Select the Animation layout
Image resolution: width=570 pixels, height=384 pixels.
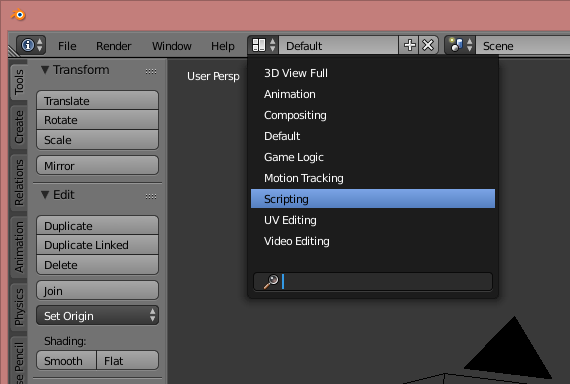(x=373, y=94)
